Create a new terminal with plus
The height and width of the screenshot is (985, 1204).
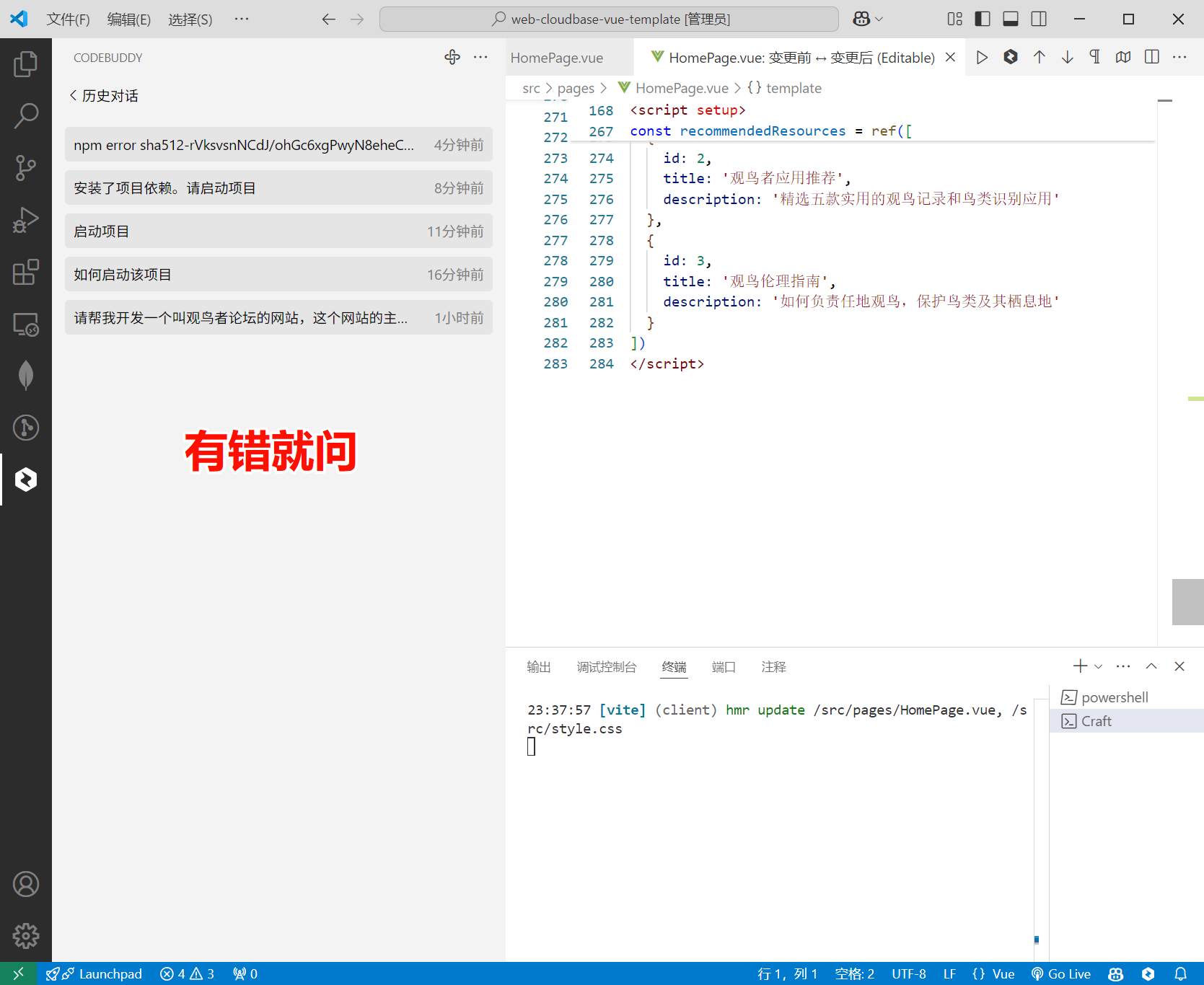point(1080,666)
